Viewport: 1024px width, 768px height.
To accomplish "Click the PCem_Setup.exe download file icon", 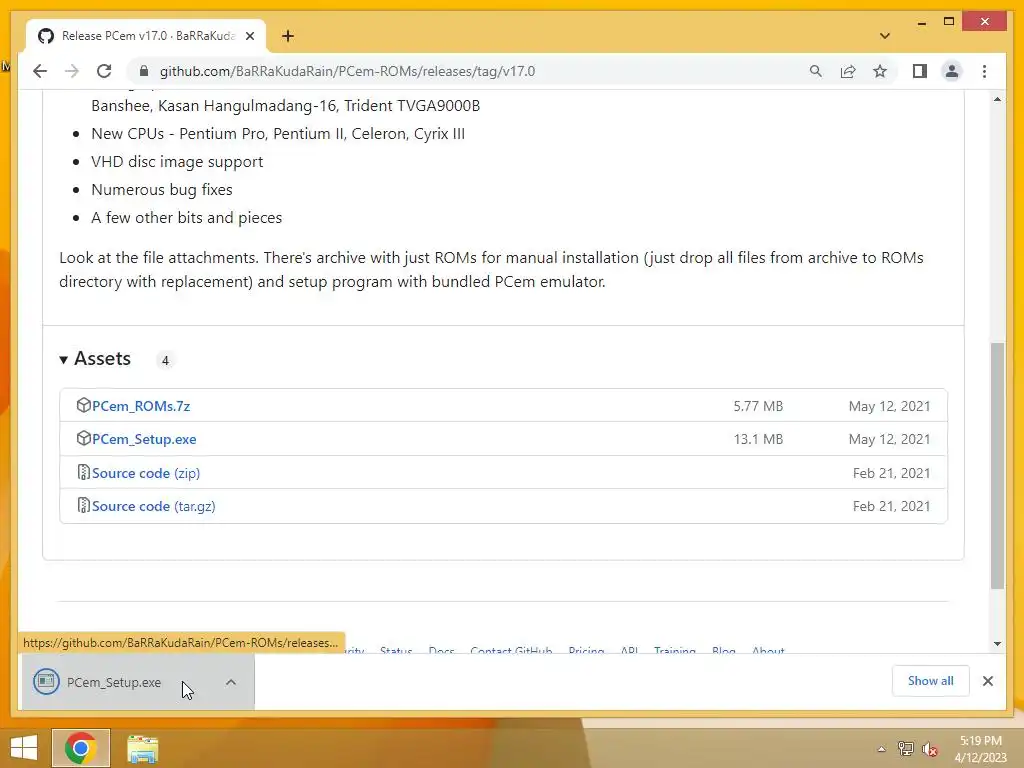I will (46, 682).
